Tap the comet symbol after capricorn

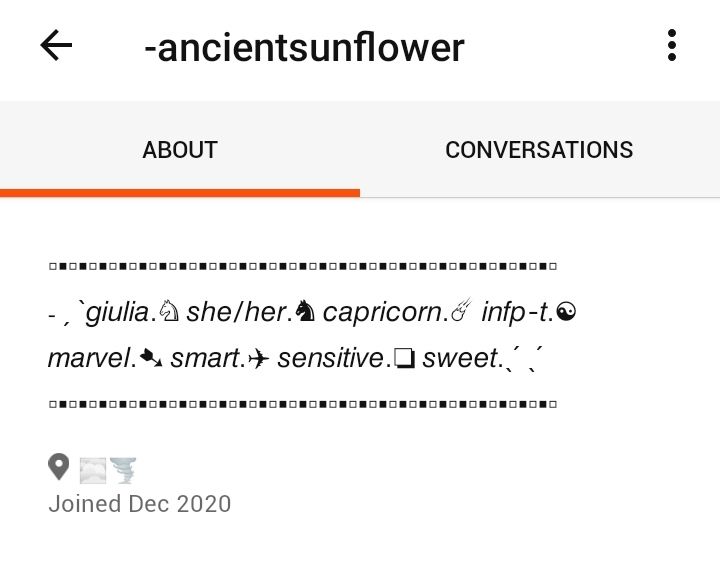point(460,313)
